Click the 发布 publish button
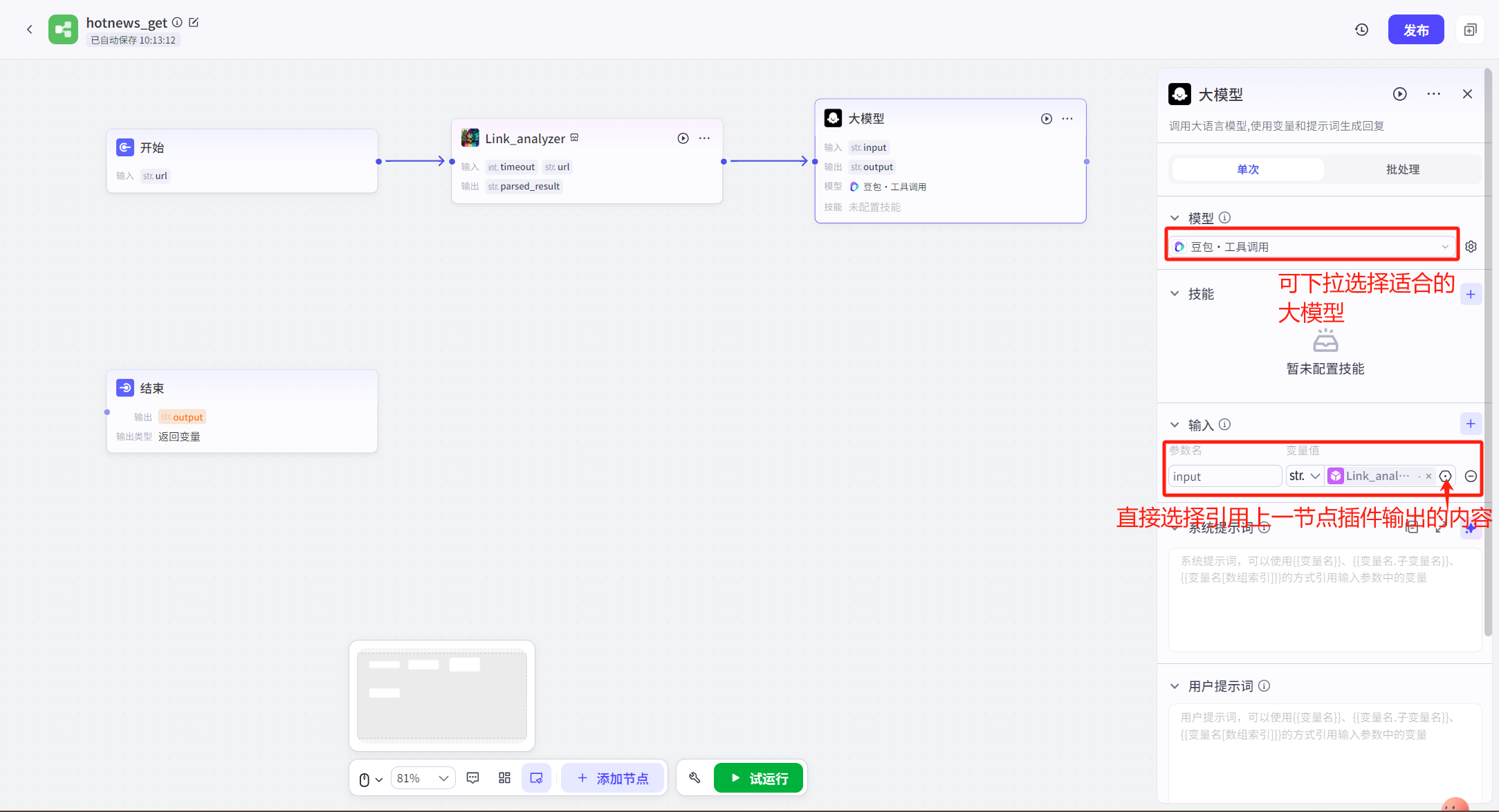Image resolution: width=1499 pixels, height=812 pixels. click(x=1415, y=30)
